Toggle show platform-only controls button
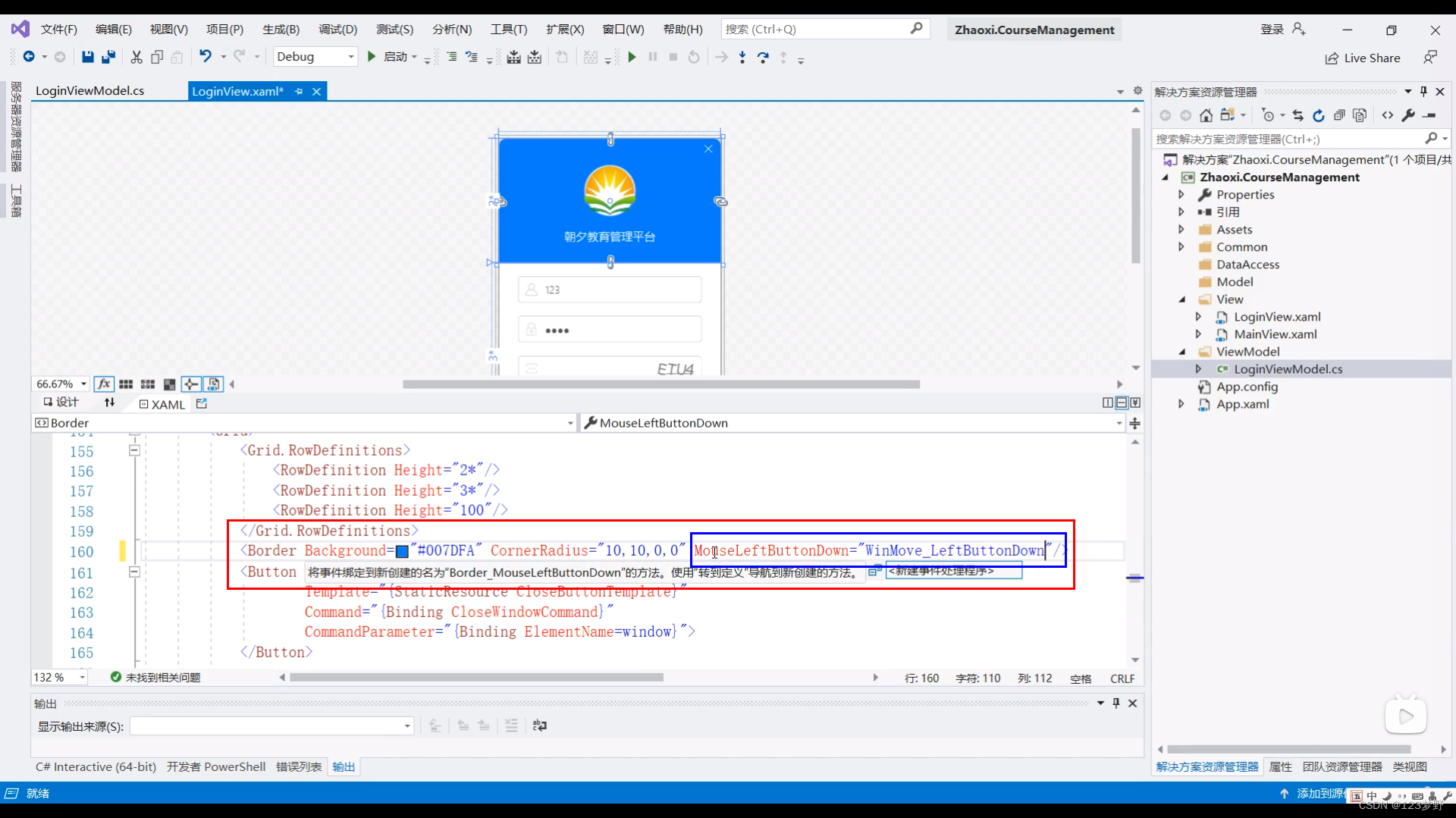Image resolution: width=1456 pixels, height=818 pixels. pyautogui.click(x=213, y=384)
